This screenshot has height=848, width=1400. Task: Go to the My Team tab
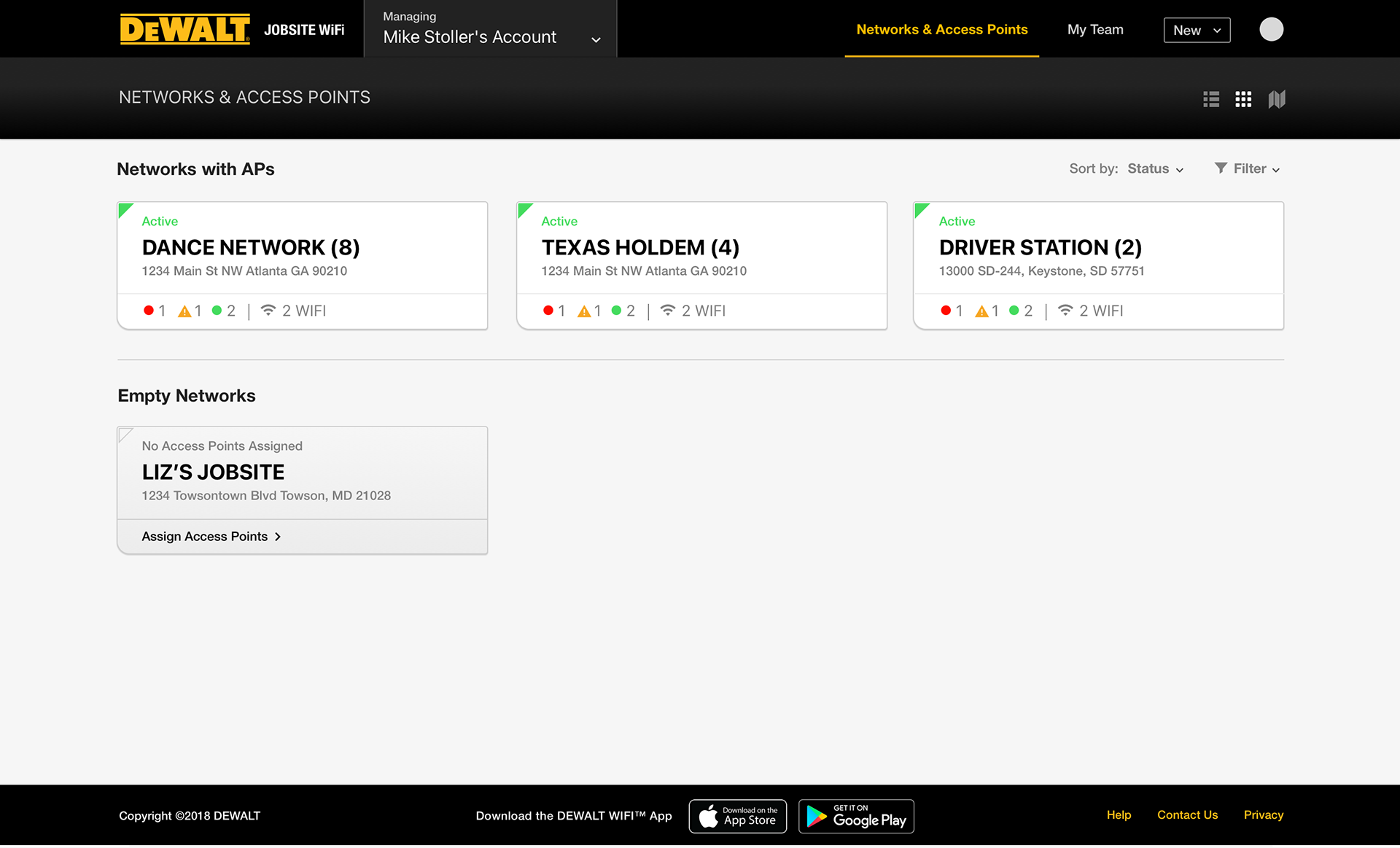(x=1094, y=30)
